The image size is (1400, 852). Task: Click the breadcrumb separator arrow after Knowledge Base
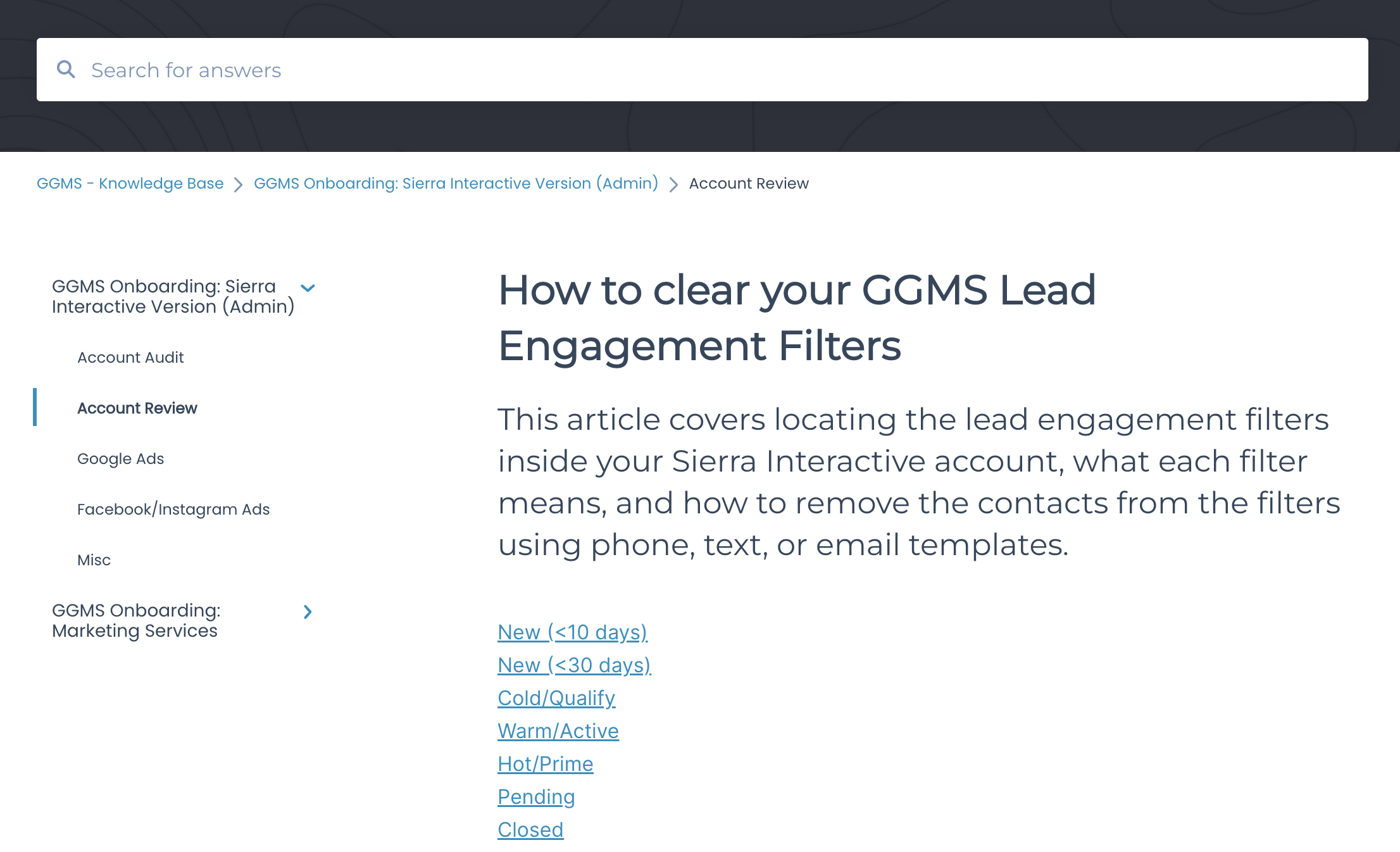pyautogui.click(x=239, y=184)
